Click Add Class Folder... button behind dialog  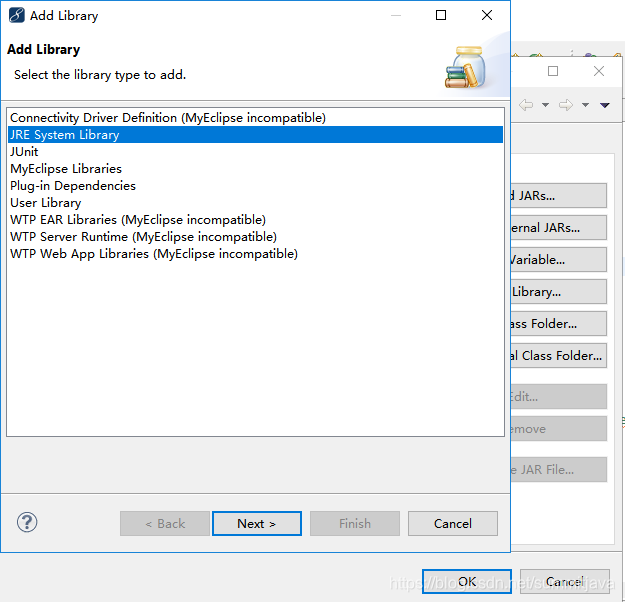558,324
